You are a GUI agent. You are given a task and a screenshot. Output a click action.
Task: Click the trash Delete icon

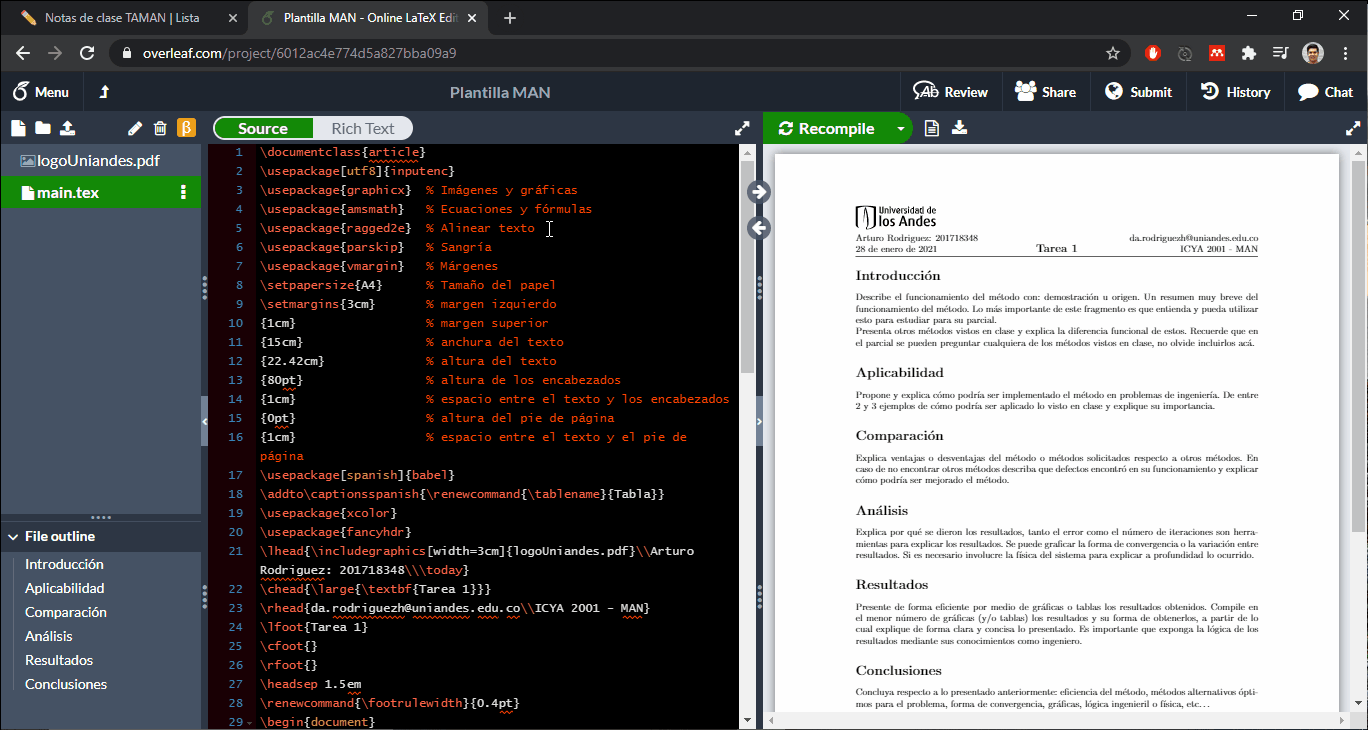pos(160,128)
